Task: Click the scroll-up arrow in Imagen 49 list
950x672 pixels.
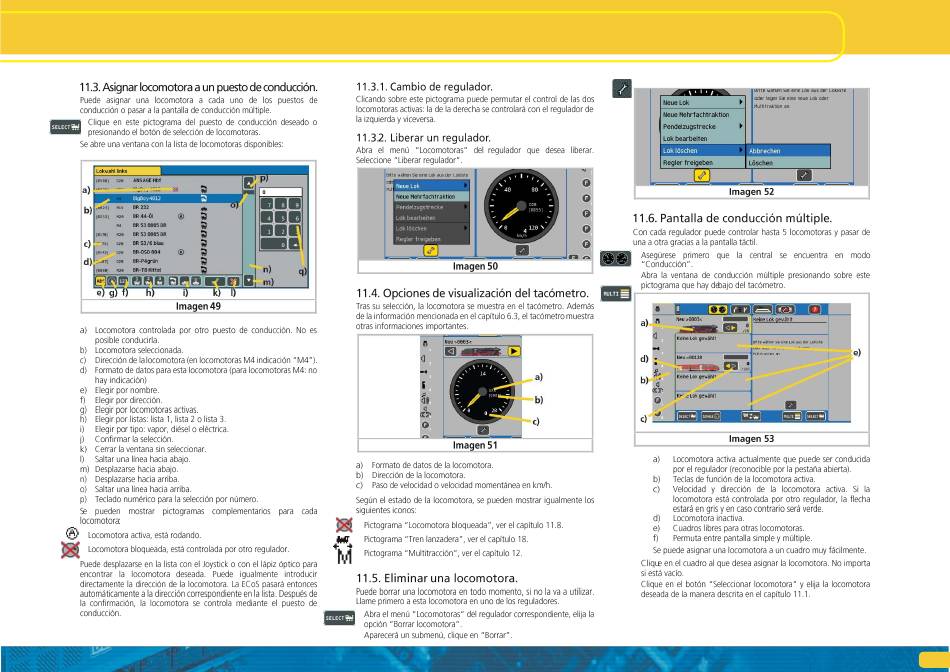Action: coord(249,182)
